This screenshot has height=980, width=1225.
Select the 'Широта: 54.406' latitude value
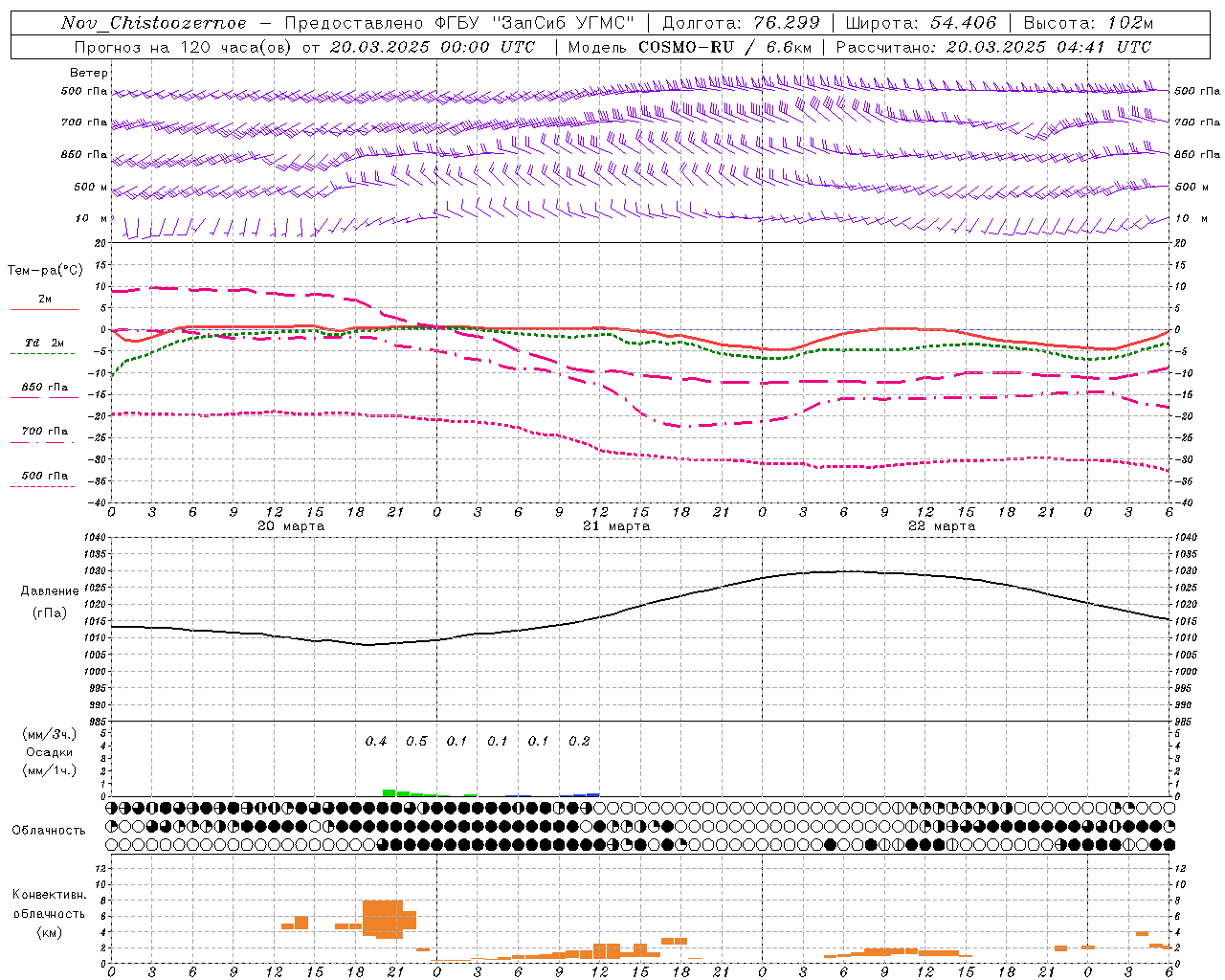tap(921, 23)
